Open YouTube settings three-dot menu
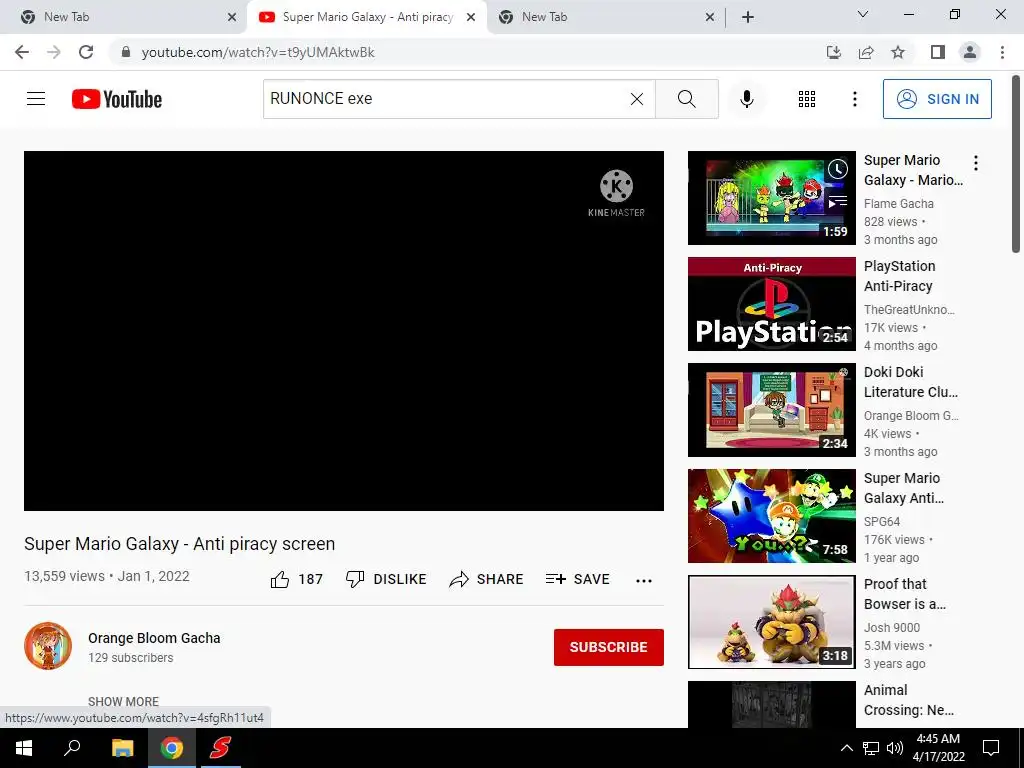 tap(854, 99)
